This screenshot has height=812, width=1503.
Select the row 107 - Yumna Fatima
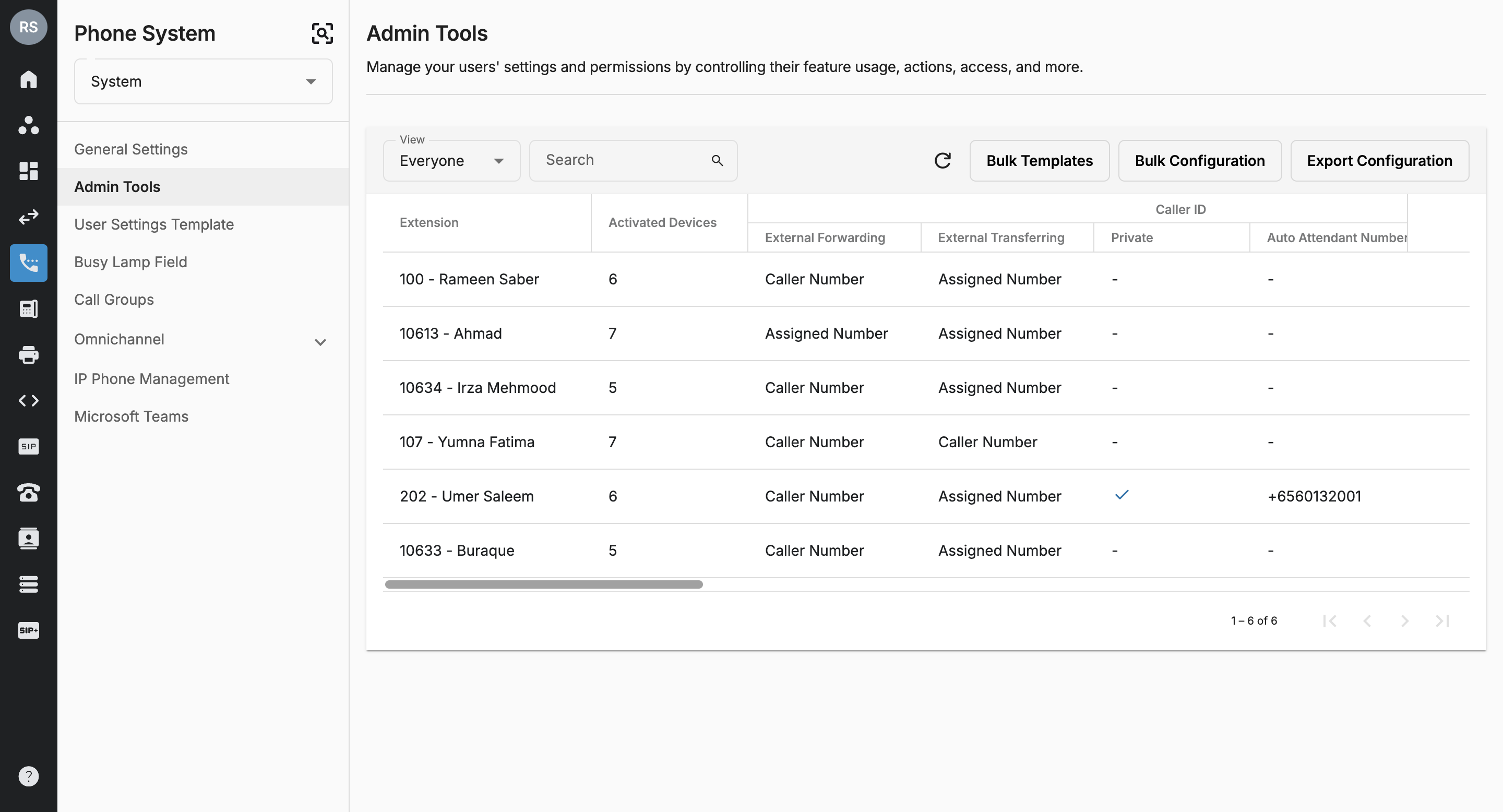pos(926,442)
